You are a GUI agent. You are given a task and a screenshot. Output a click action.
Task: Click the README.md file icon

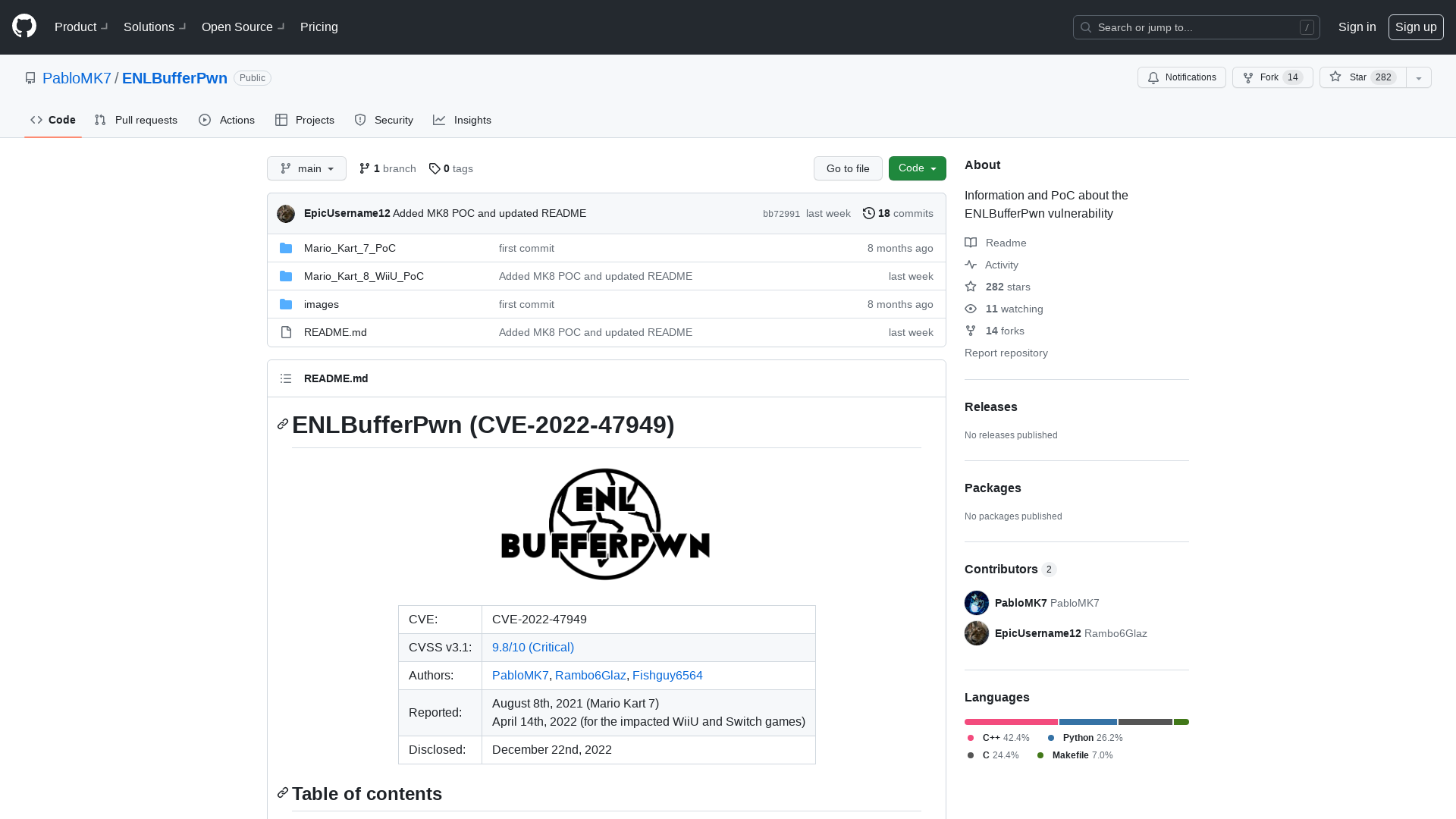(286, 332)
